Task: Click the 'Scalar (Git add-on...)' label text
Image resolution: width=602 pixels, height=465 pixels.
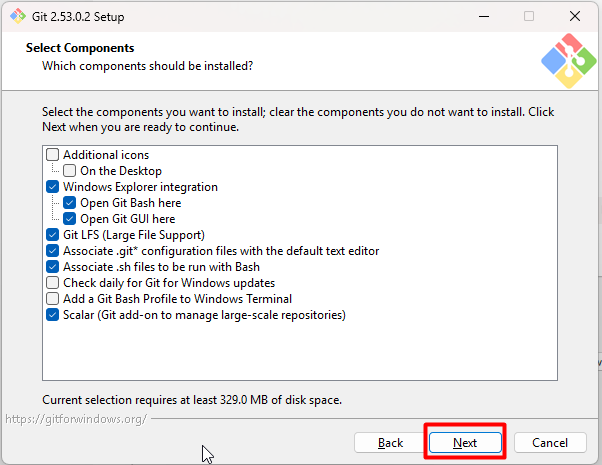Action: coord(204,315)
